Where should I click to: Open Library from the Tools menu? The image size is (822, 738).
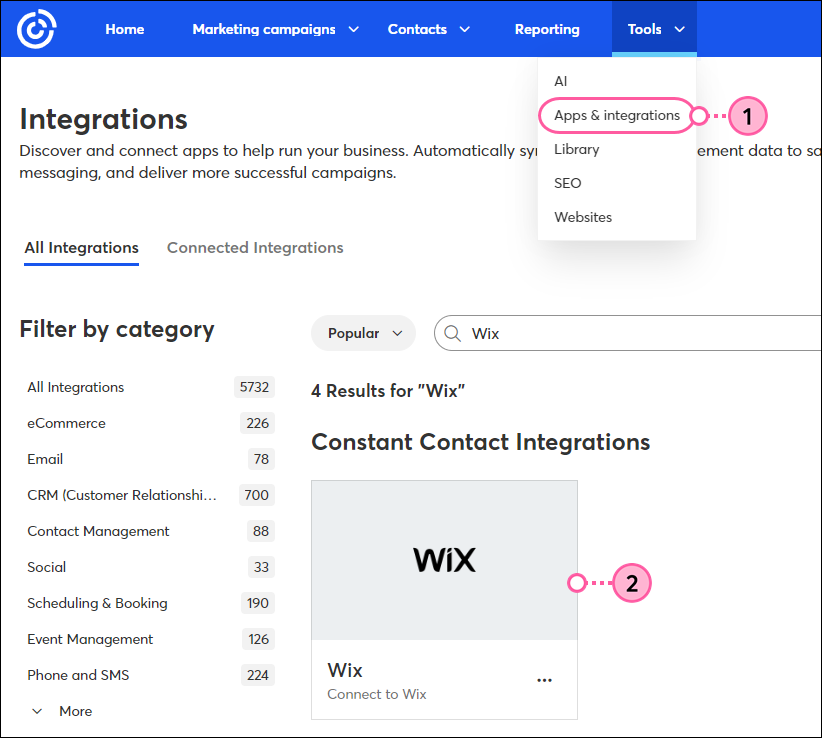pyautogui.click(x=577, y=149)
